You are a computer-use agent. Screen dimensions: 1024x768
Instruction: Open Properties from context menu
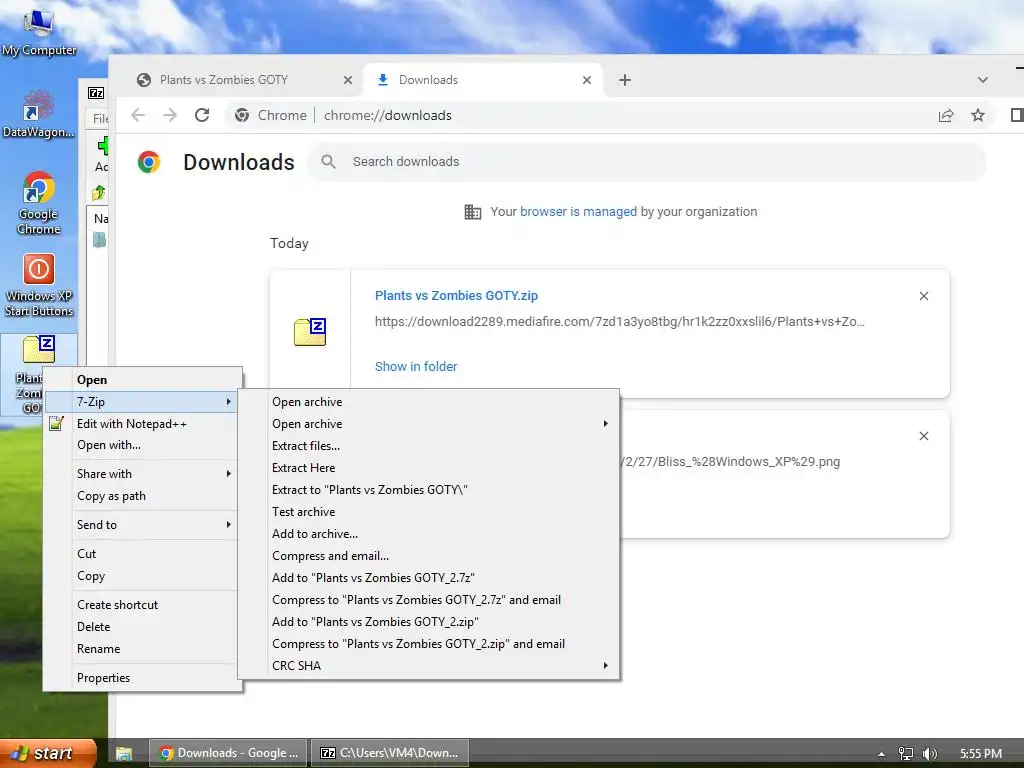tap(142, 677)
